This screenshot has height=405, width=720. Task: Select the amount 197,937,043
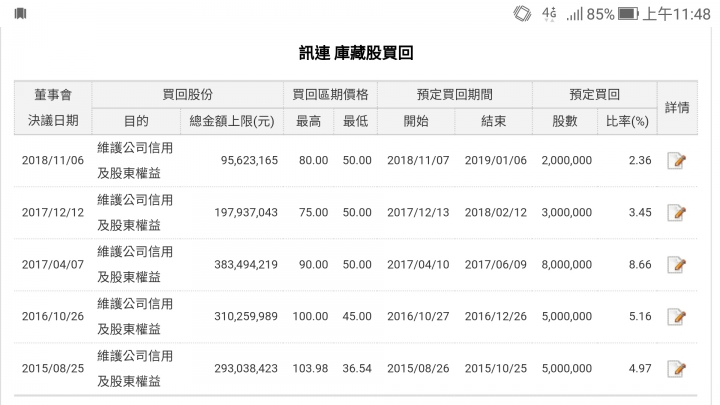point(246,213)
